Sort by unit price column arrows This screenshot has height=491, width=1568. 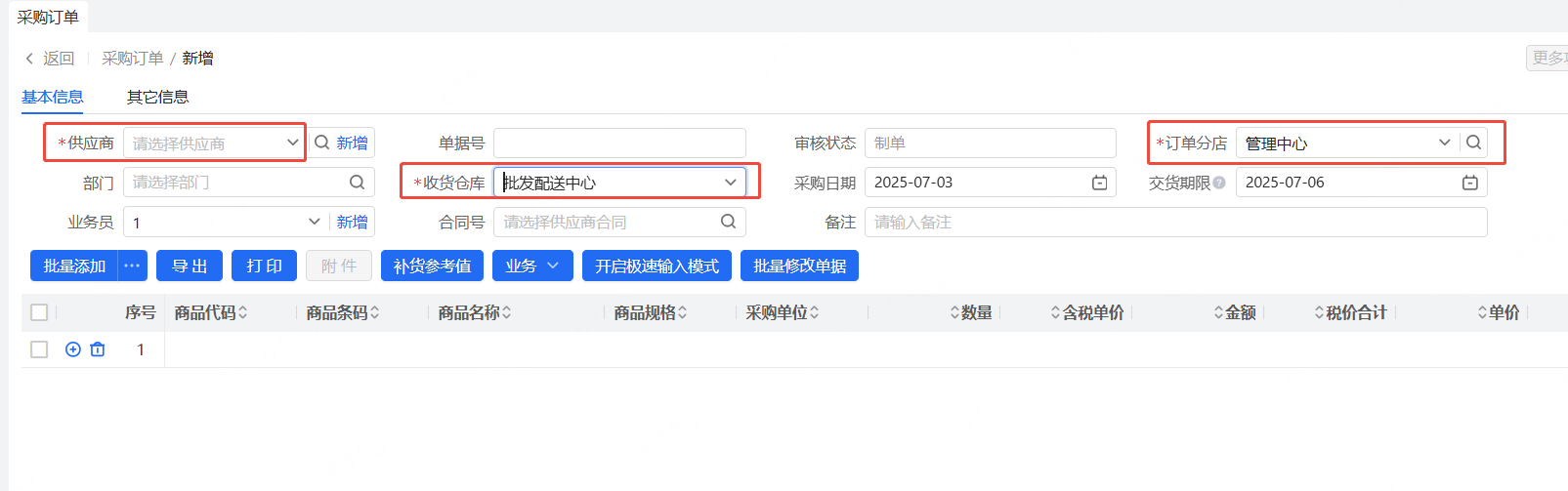1482,312
